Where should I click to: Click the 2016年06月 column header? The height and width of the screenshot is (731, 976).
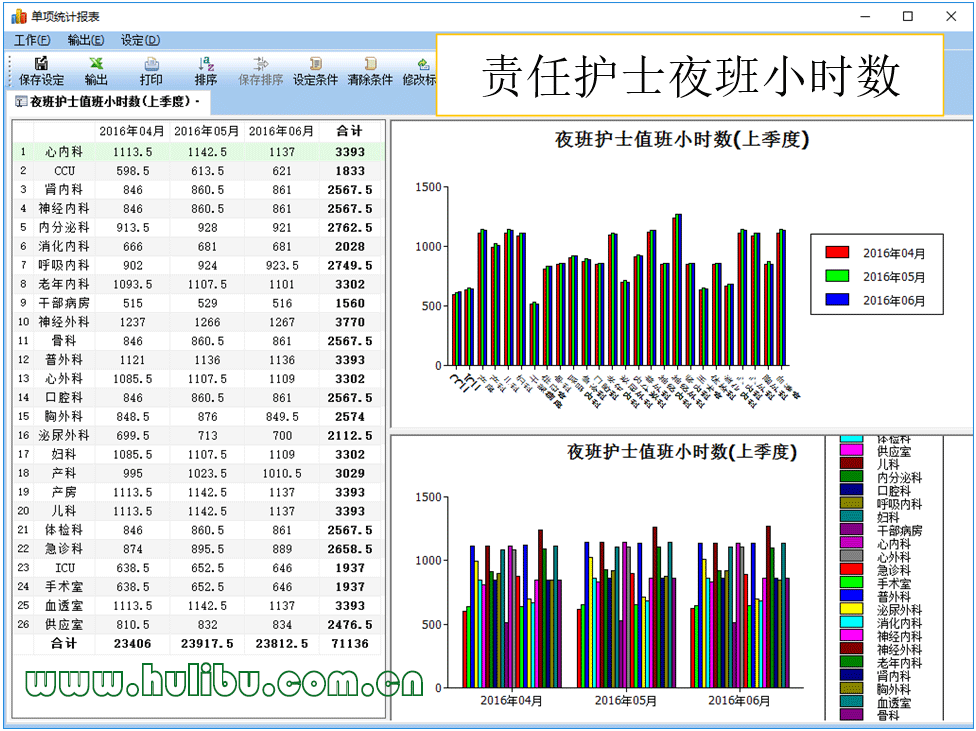pos(281,131)
